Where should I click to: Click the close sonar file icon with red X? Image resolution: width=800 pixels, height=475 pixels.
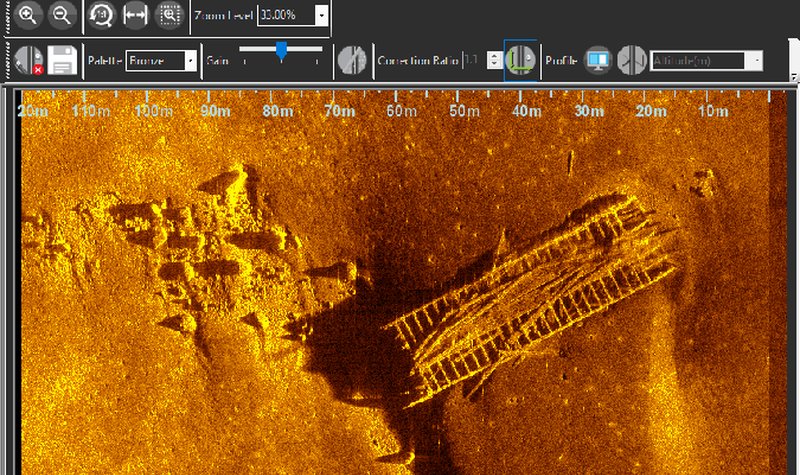pyautogui.click(x=29, y=60)
